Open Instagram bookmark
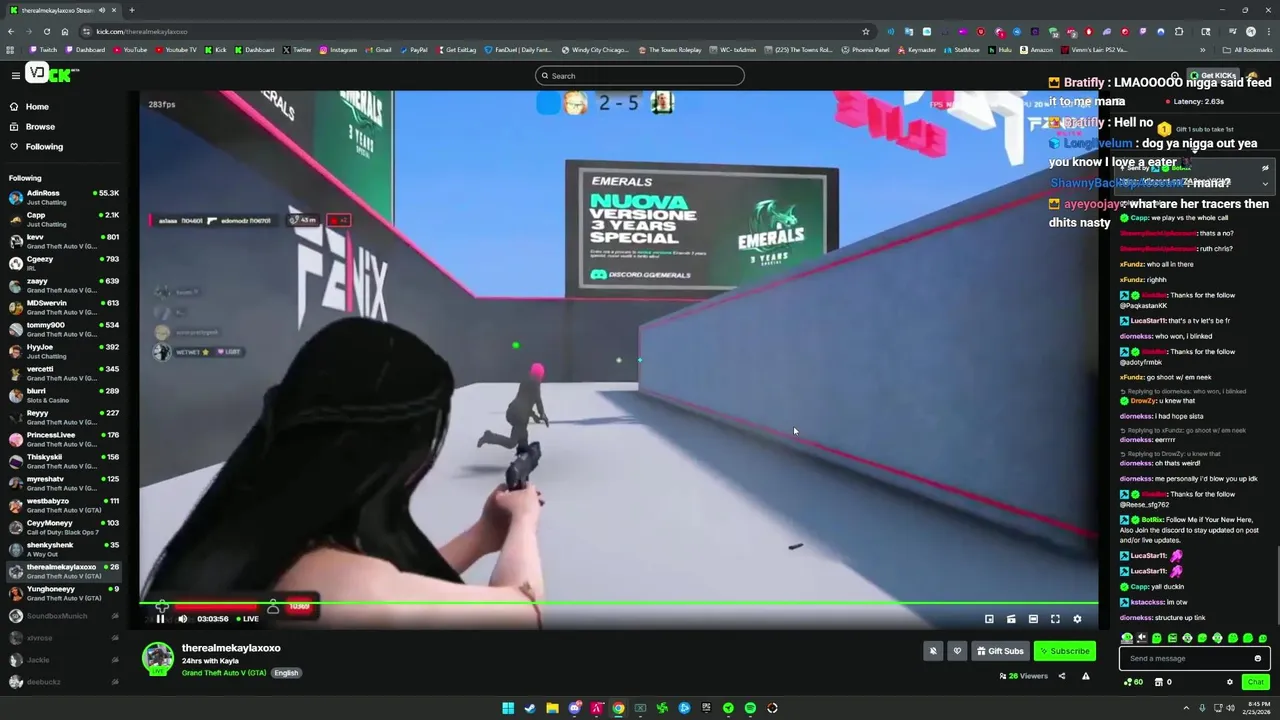Image resolution: width=1280 pixels, height=720 pixels. click(x=338, y=50)
